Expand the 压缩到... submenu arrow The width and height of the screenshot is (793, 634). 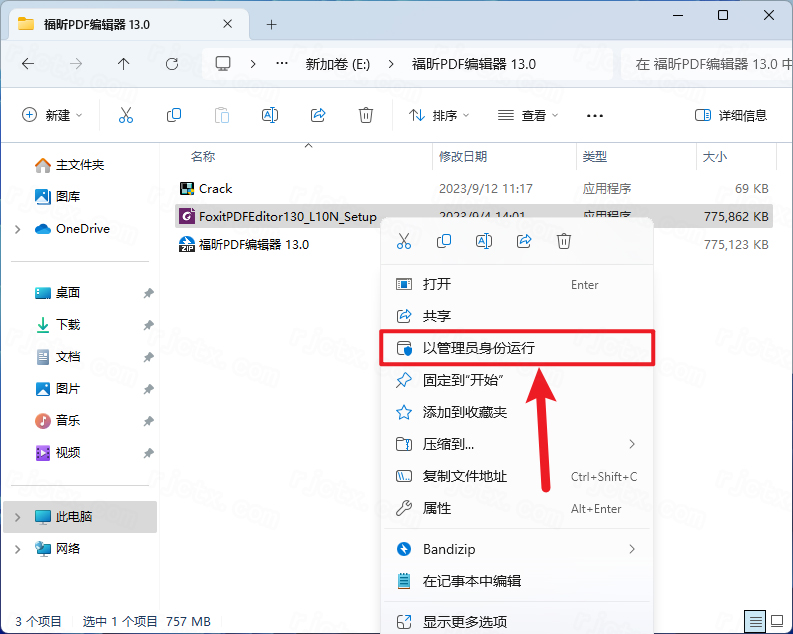[632, 444]
